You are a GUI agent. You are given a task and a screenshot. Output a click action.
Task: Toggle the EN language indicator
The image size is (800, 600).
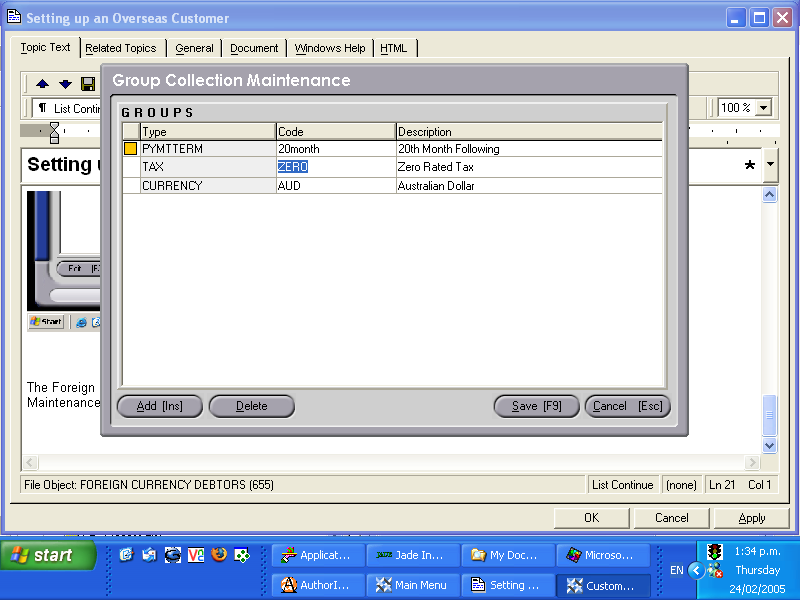pos(676,569)
